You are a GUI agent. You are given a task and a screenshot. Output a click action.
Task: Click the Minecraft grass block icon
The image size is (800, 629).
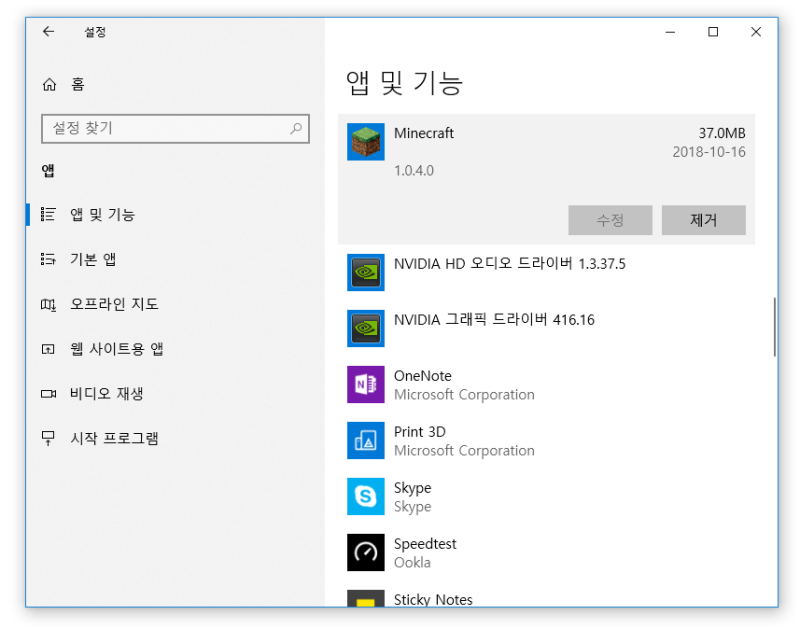pyautogui.click(x=366, y=142)
